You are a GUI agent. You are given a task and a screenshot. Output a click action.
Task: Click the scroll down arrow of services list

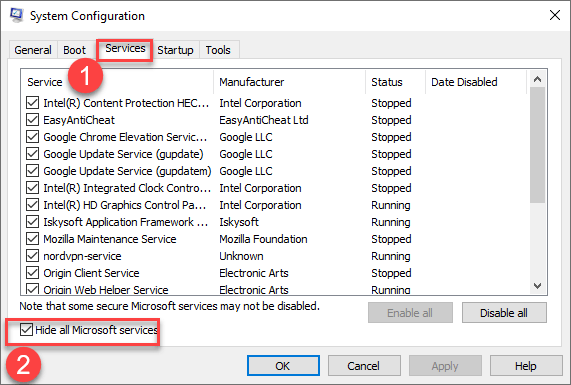point(537,286)
